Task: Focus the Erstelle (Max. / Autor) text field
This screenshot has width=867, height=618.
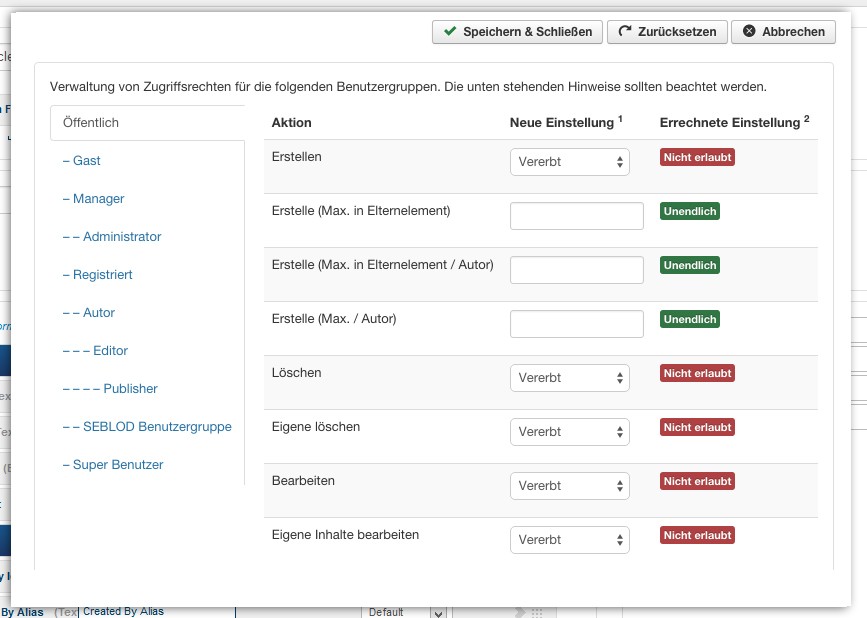Action: [577, 324]
